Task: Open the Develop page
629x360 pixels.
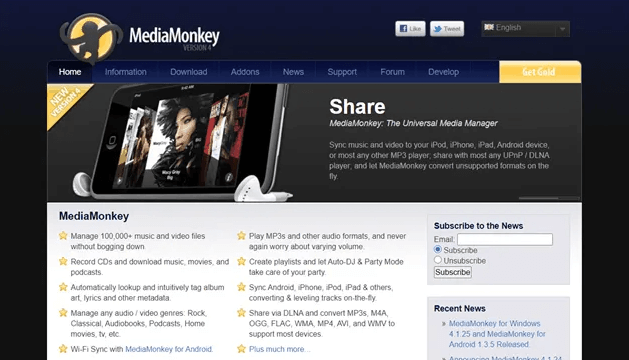Action: click(443, 72)
